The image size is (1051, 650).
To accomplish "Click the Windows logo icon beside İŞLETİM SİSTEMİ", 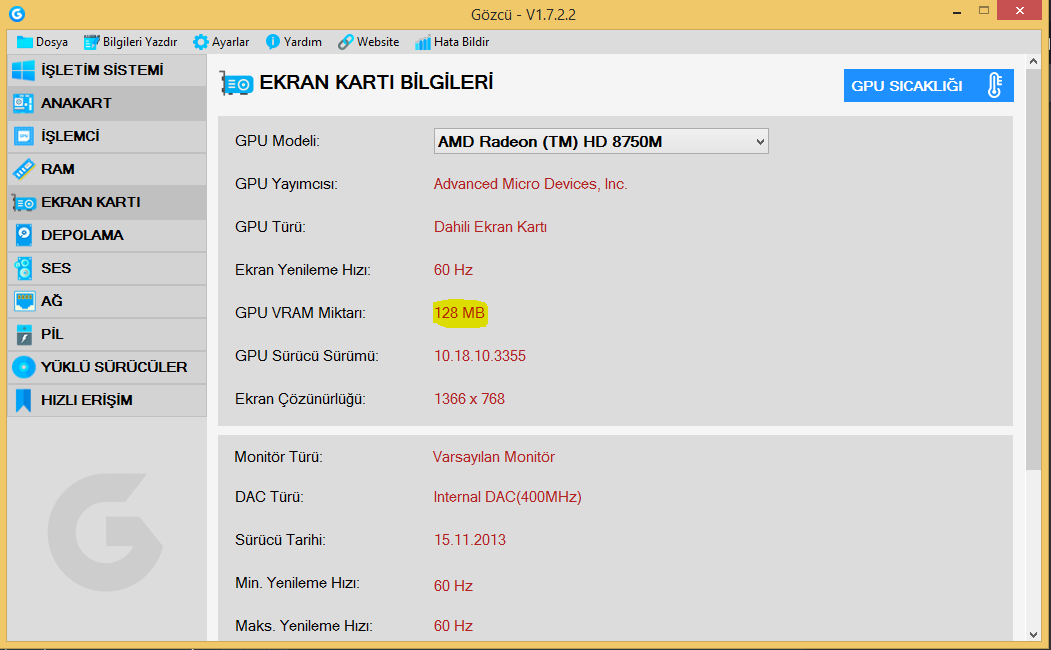I will pyautogui.click(x=23, y=70).
